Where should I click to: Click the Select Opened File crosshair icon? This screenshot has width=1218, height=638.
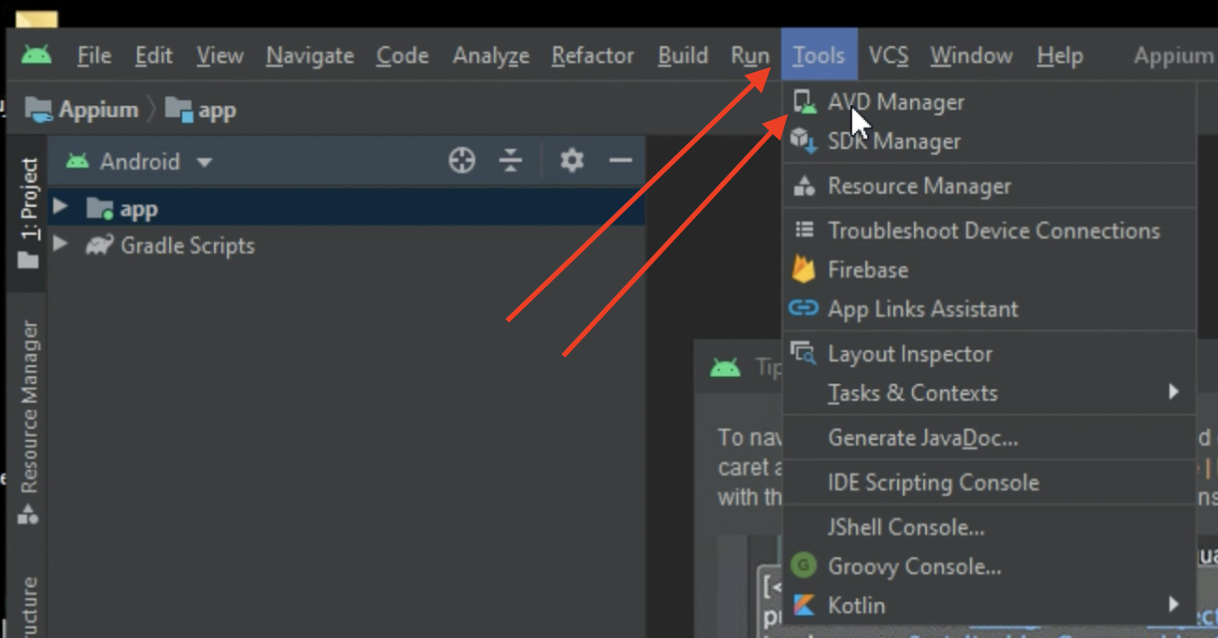[462, 161]
